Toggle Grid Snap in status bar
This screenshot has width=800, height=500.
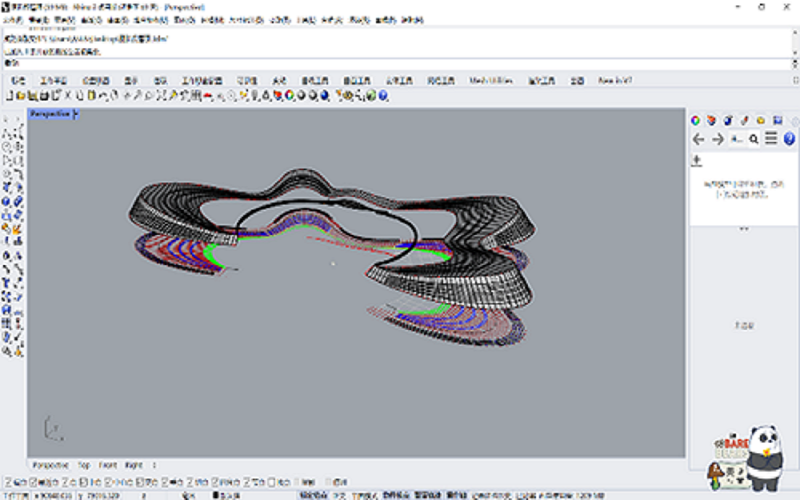pos(313,495)
